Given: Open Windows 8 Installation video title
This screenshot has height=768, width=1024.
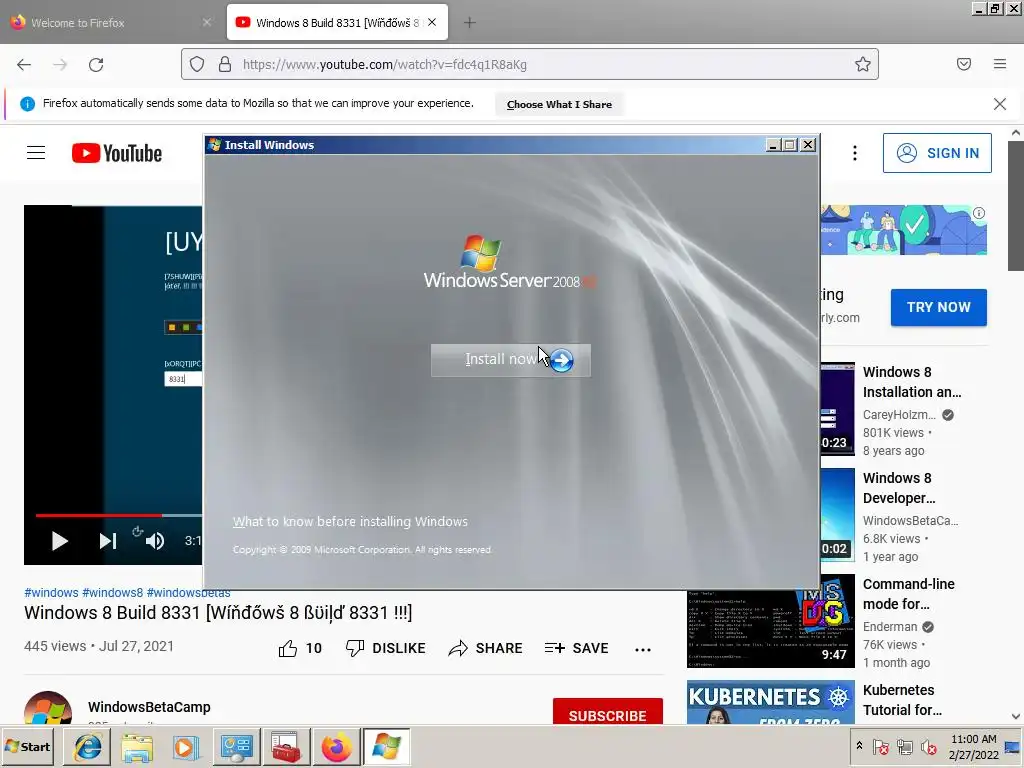Looking at the screenshot, I should 912,382.
